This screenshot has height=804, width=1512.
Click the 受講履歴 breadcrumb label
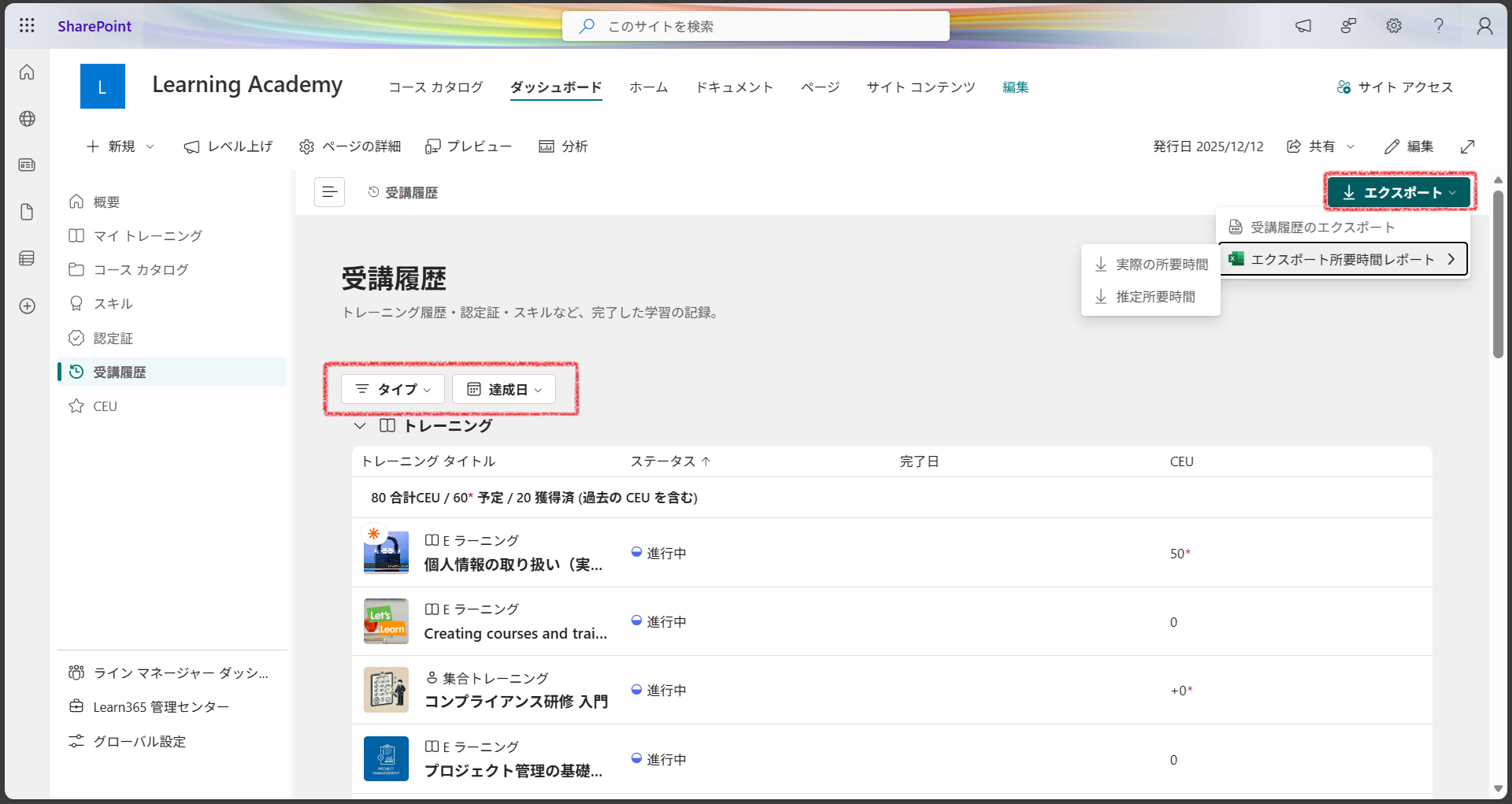[411, 193]
